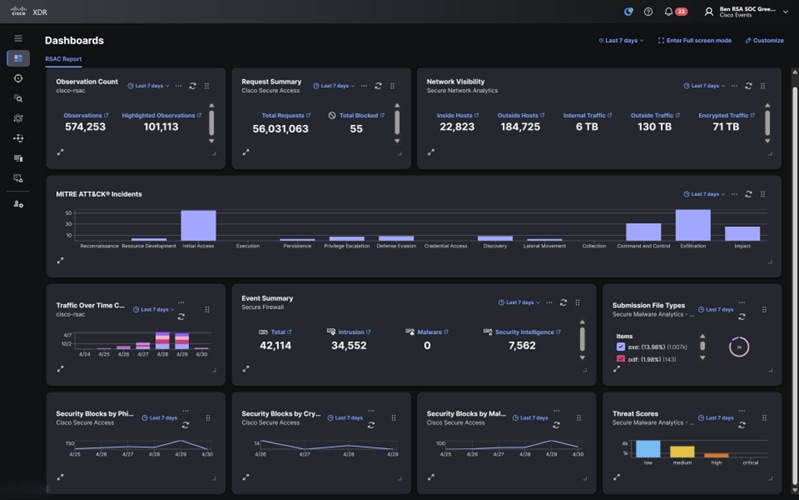Expand the Observation Count tile

pos(60,152)
